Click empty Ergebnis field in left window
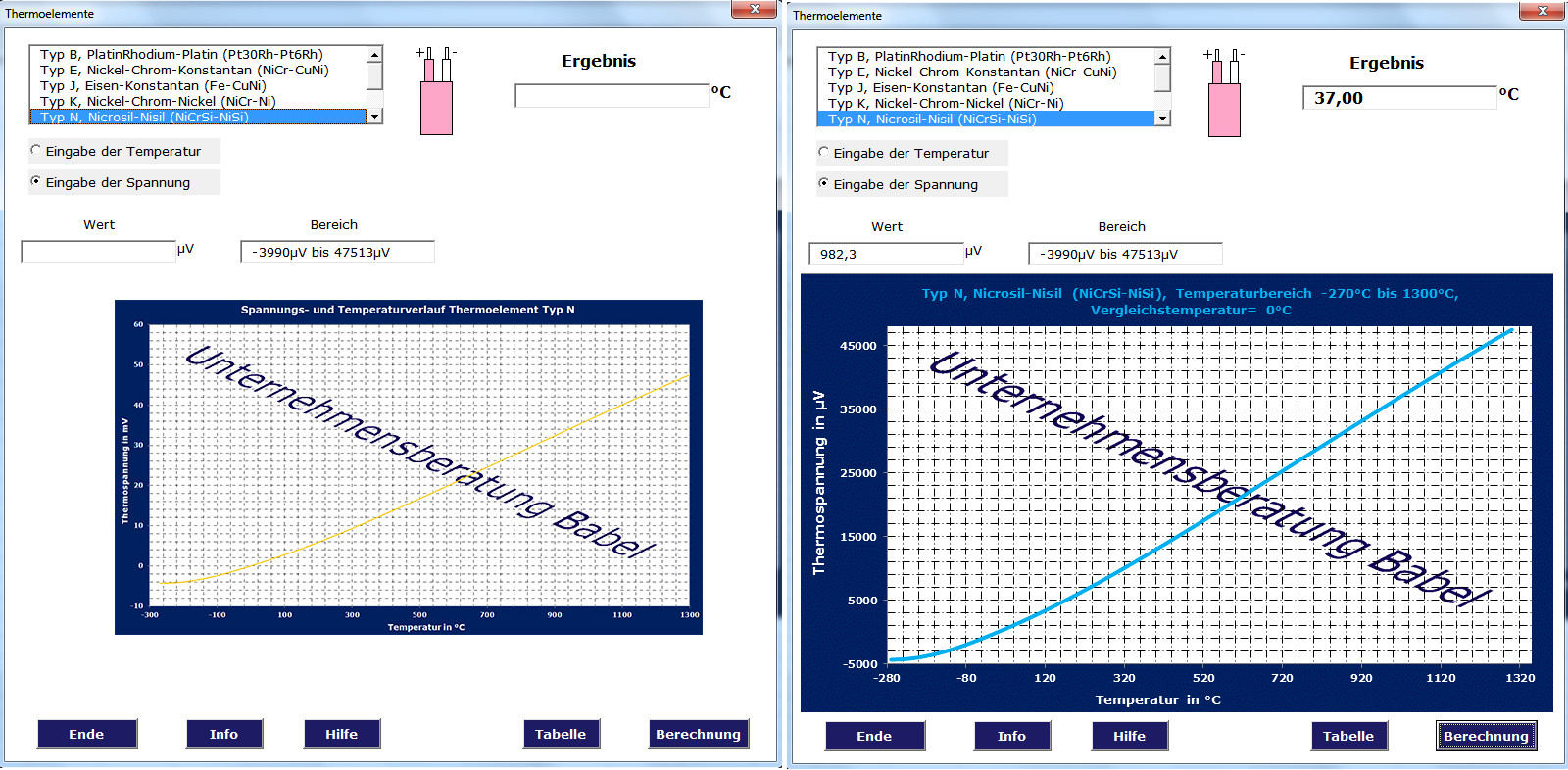The width and height of the screenshot is (1568, 770). click(x=612, y=95)
